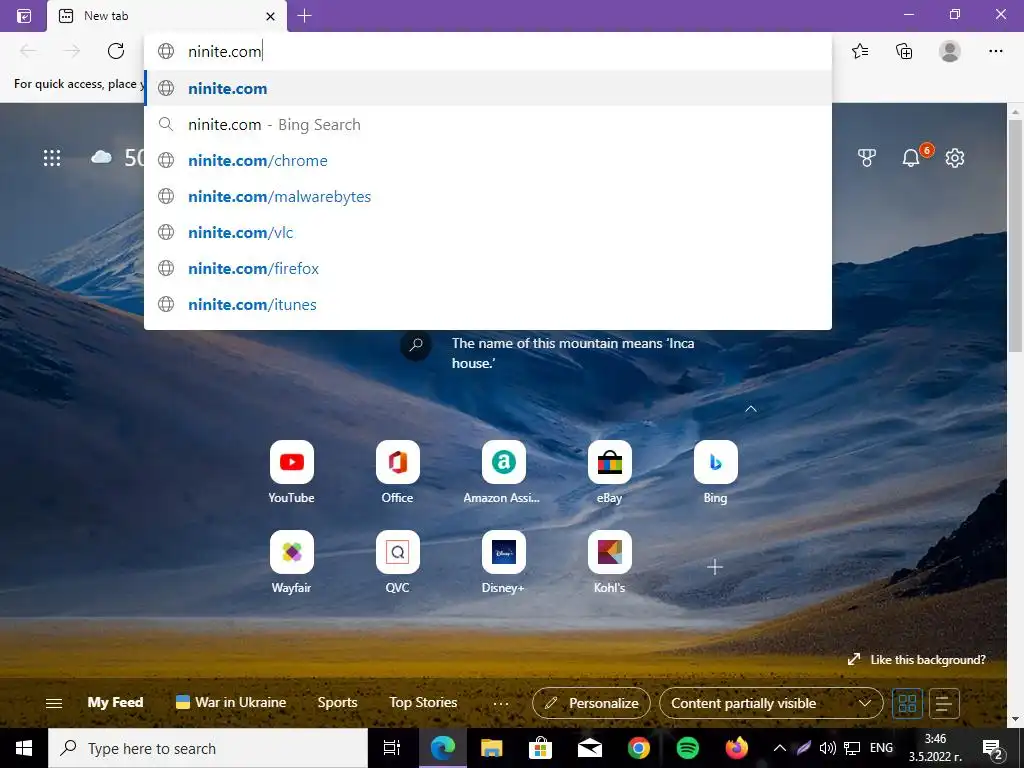
Task: Show hidden system tray icons
Action: pos(780,748)
